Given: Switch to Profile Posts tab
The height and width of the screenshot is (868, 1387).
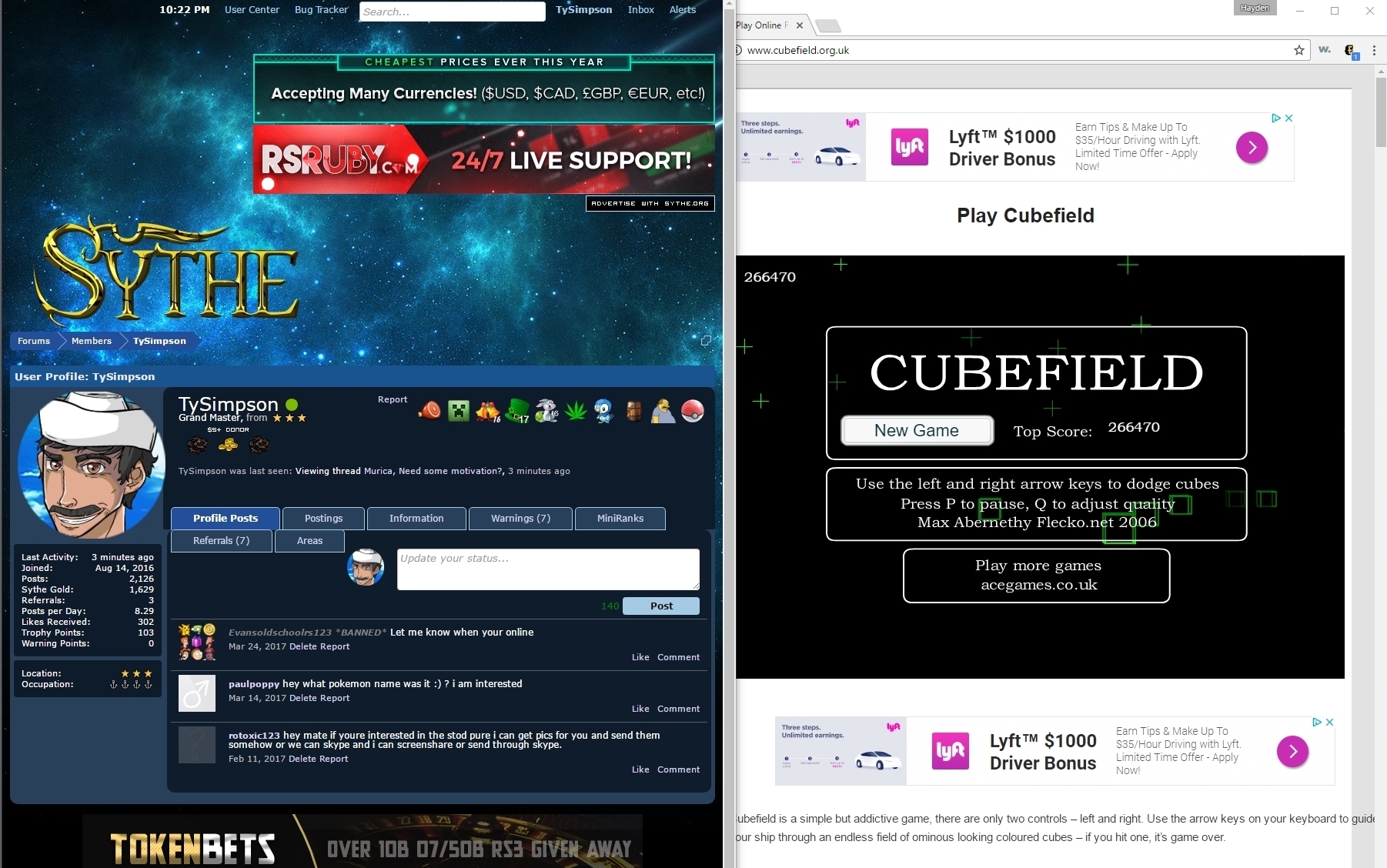Looking at the screenshot, I should pyautogui.click(x=226, y=518).
